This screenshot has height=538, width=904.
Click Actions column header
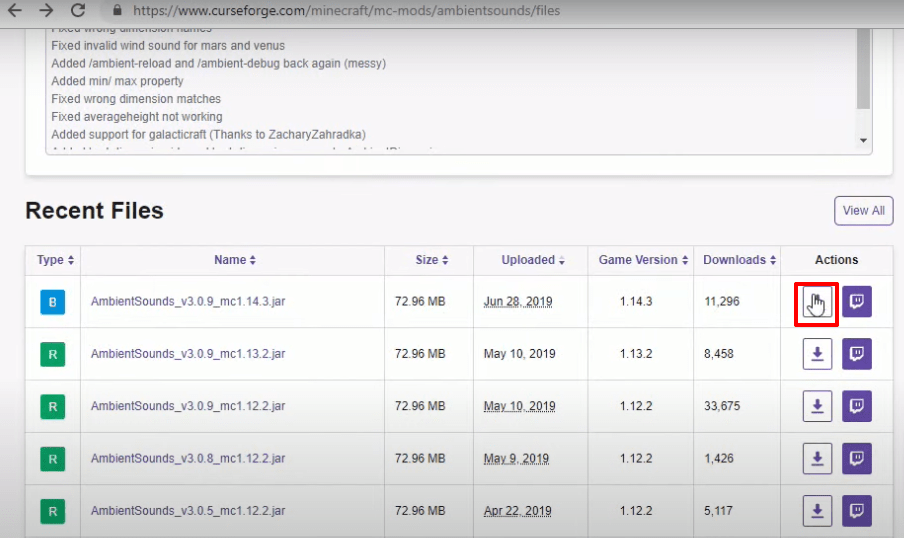[836, 260]
